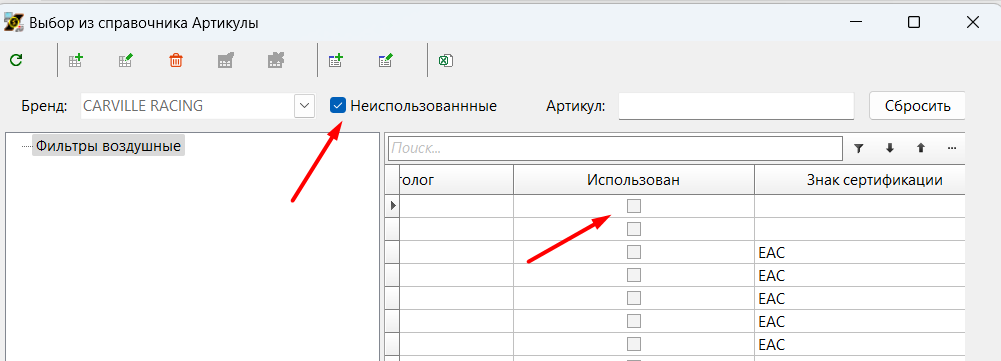1001x361 pixels.
Task: Jump to the next search match with the down arrow
Action: click(890, 148)
